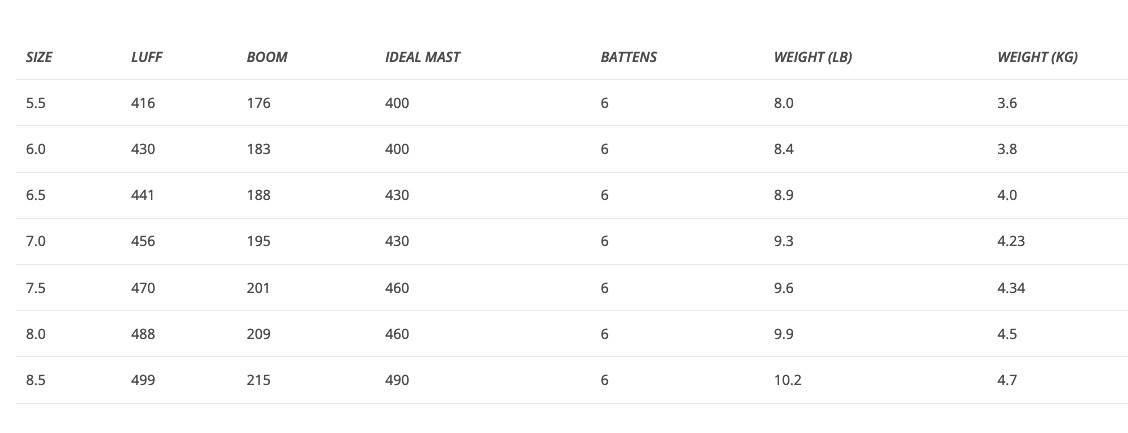The image size is (1128, 433).
Task: Click the 4.23 weight in kilograms cell
Action: tap(1011, 241)
